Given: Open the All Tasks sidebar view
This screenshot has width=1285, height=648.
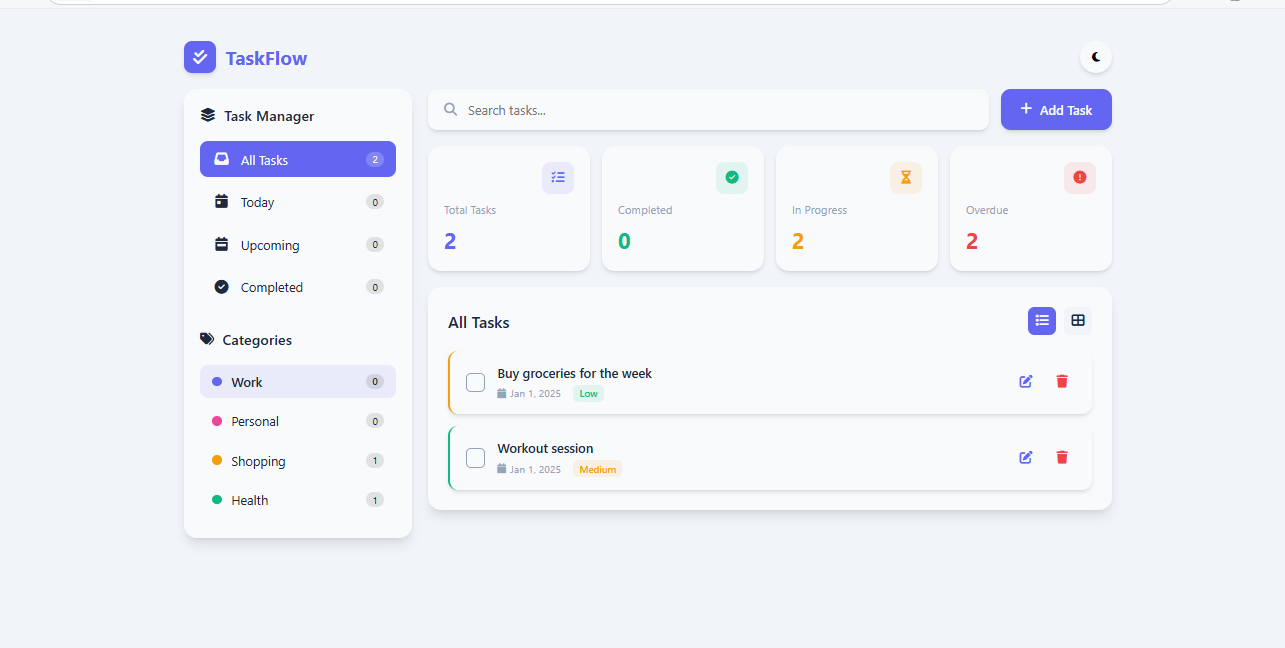Looking at the screenshot, I should (298, 159).
